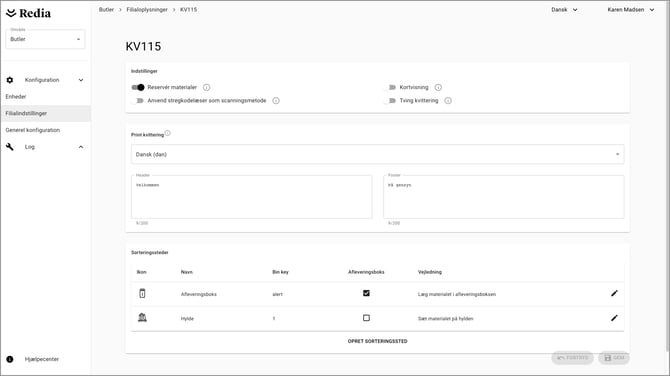Screen dimensions: 670x376
Task: Click the Ikon column header
Action: coord(141,272)
